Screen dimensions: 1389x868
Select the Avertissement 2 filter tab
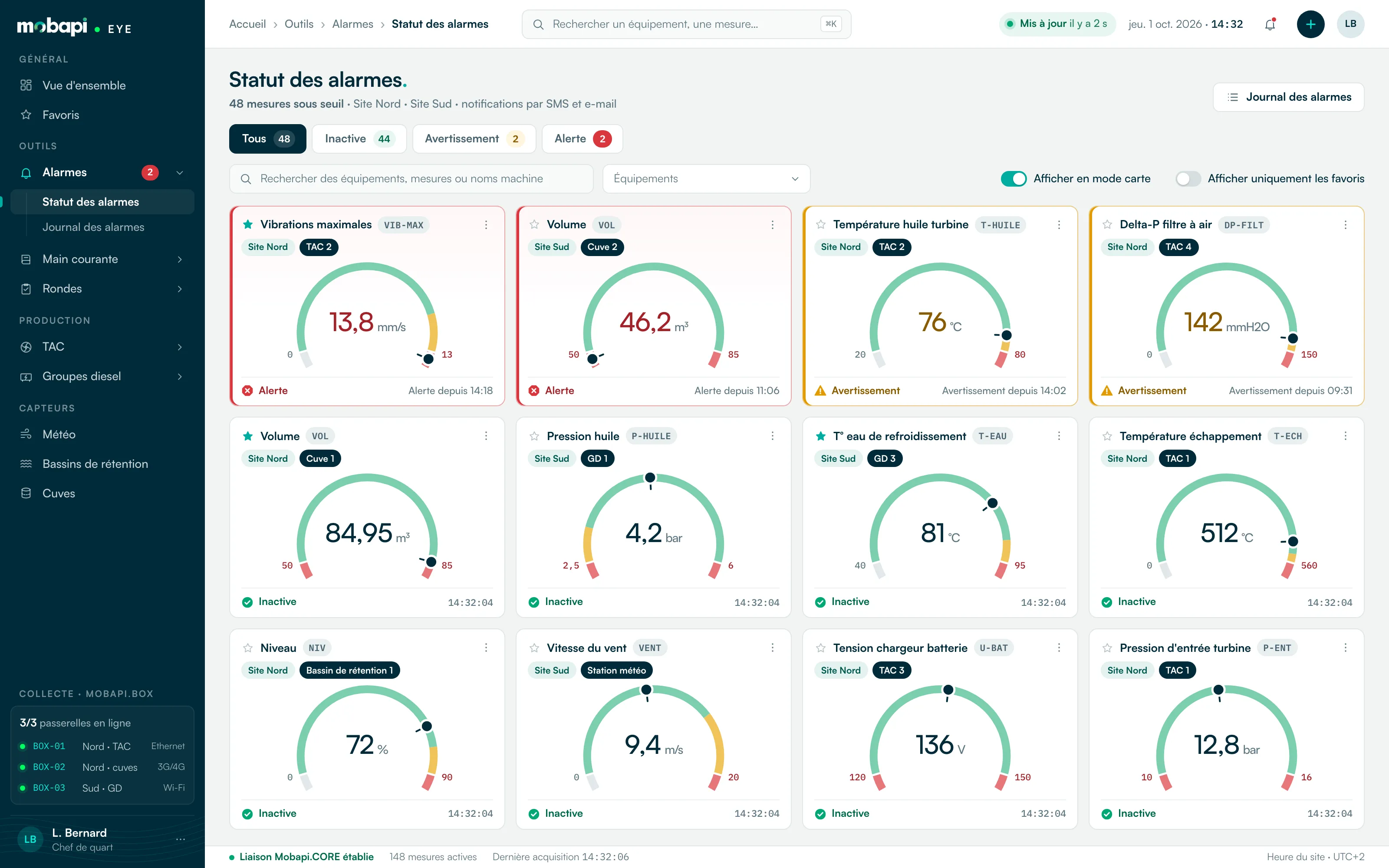click(474, 139)
